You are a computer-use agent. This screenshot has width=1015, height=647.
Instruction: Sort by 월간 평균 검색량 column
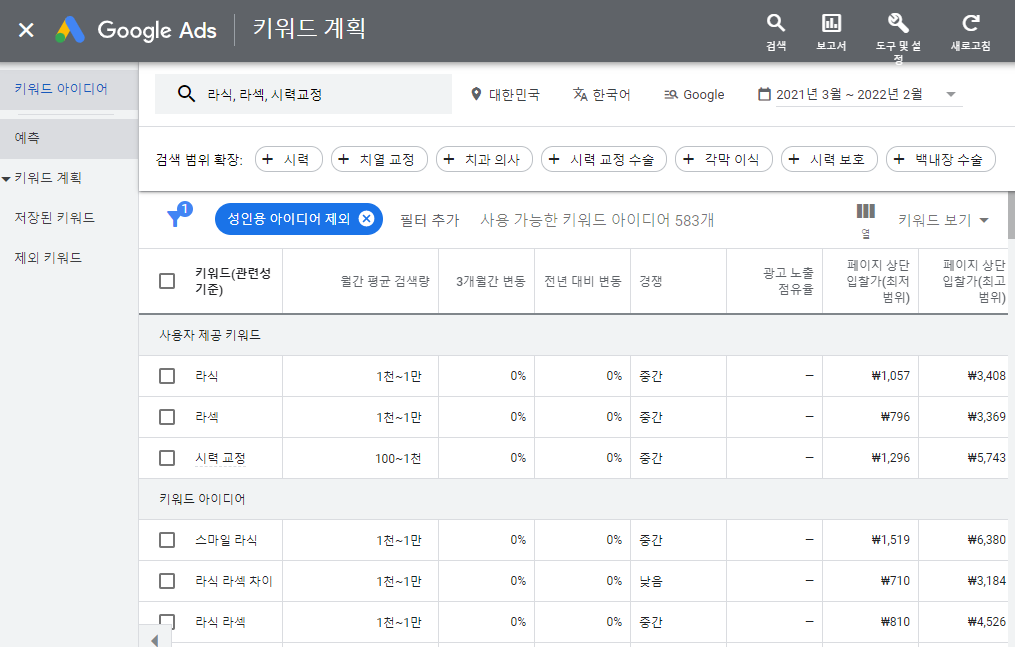pos(385,281)
